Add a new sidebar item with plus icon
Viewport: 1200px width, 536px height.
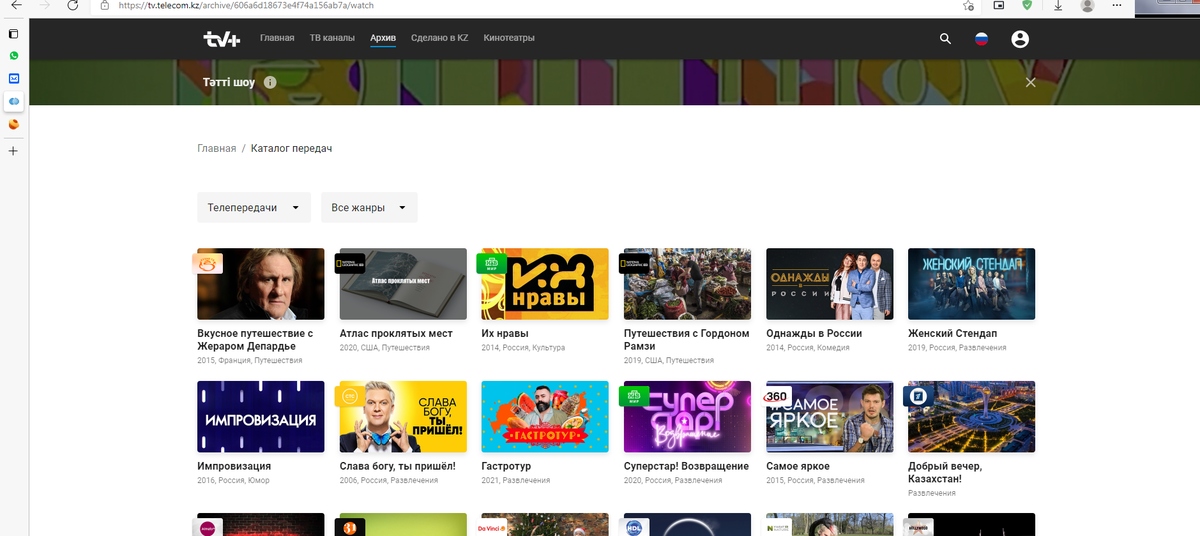pos(14,151)
